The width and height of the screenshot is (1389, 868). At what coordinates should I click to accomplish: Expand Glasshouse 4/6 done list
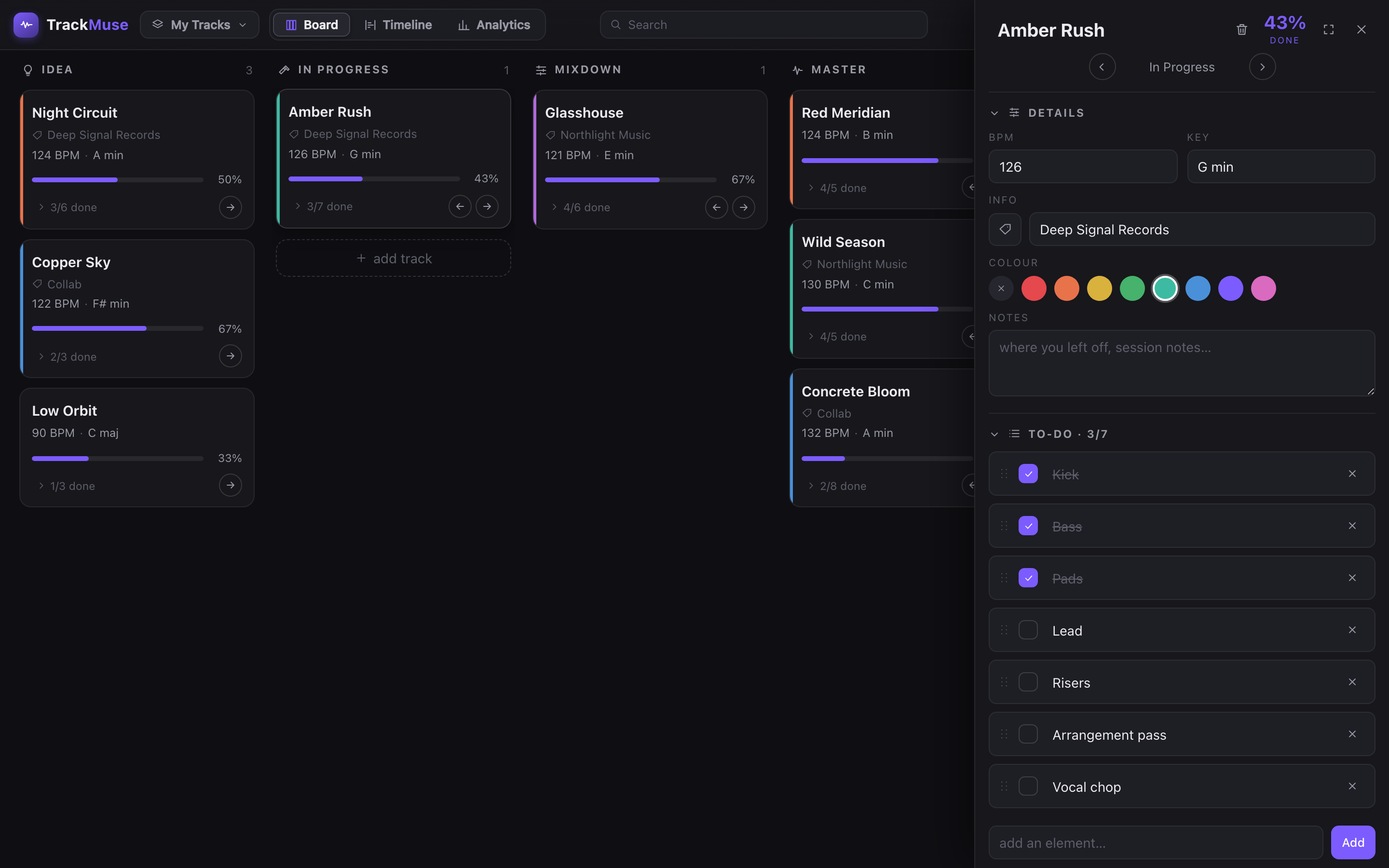click(x=580, y=207)
